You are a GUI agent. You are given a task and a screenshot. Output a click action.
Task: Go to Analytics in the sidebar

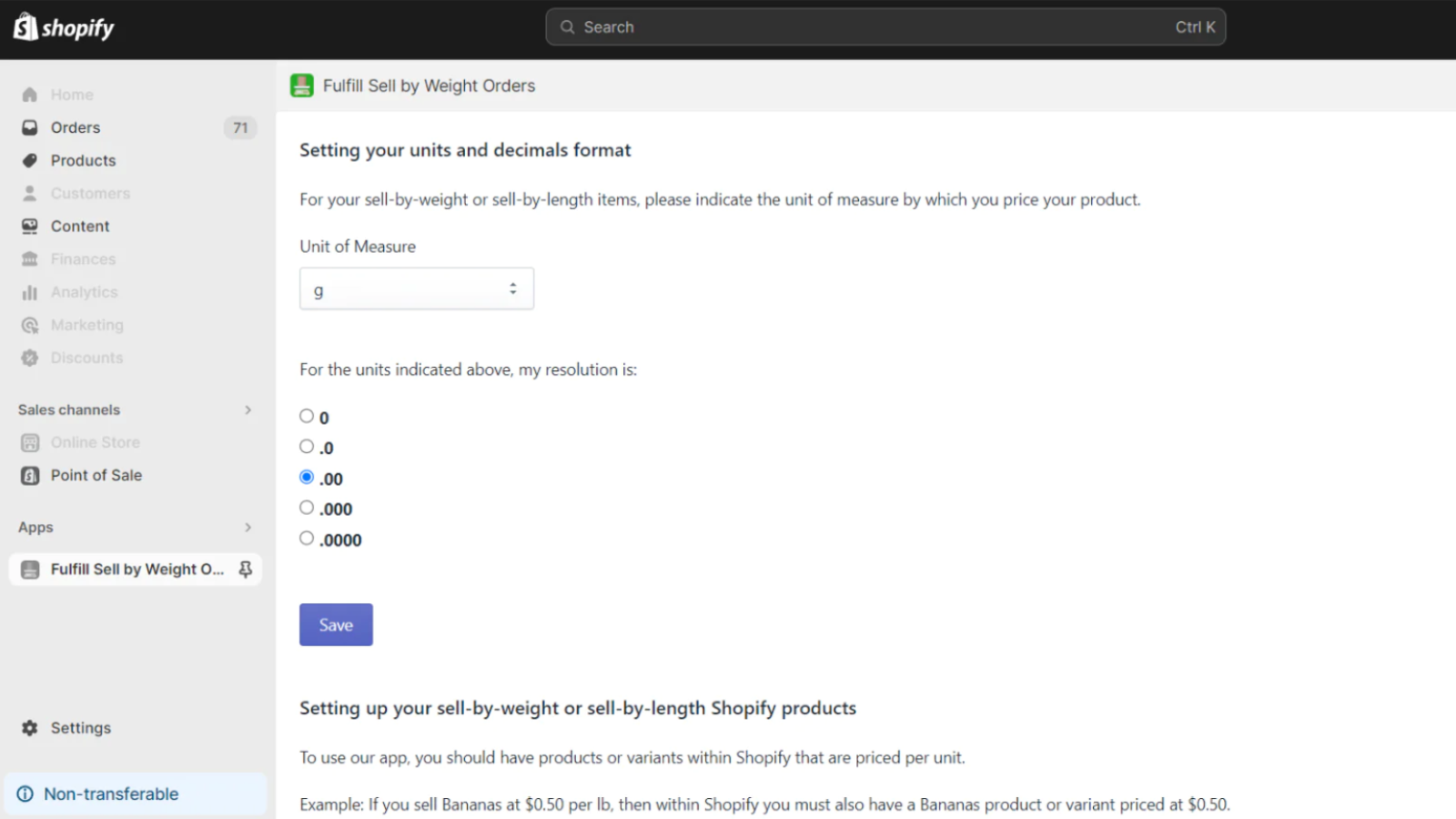click(84, 292)
